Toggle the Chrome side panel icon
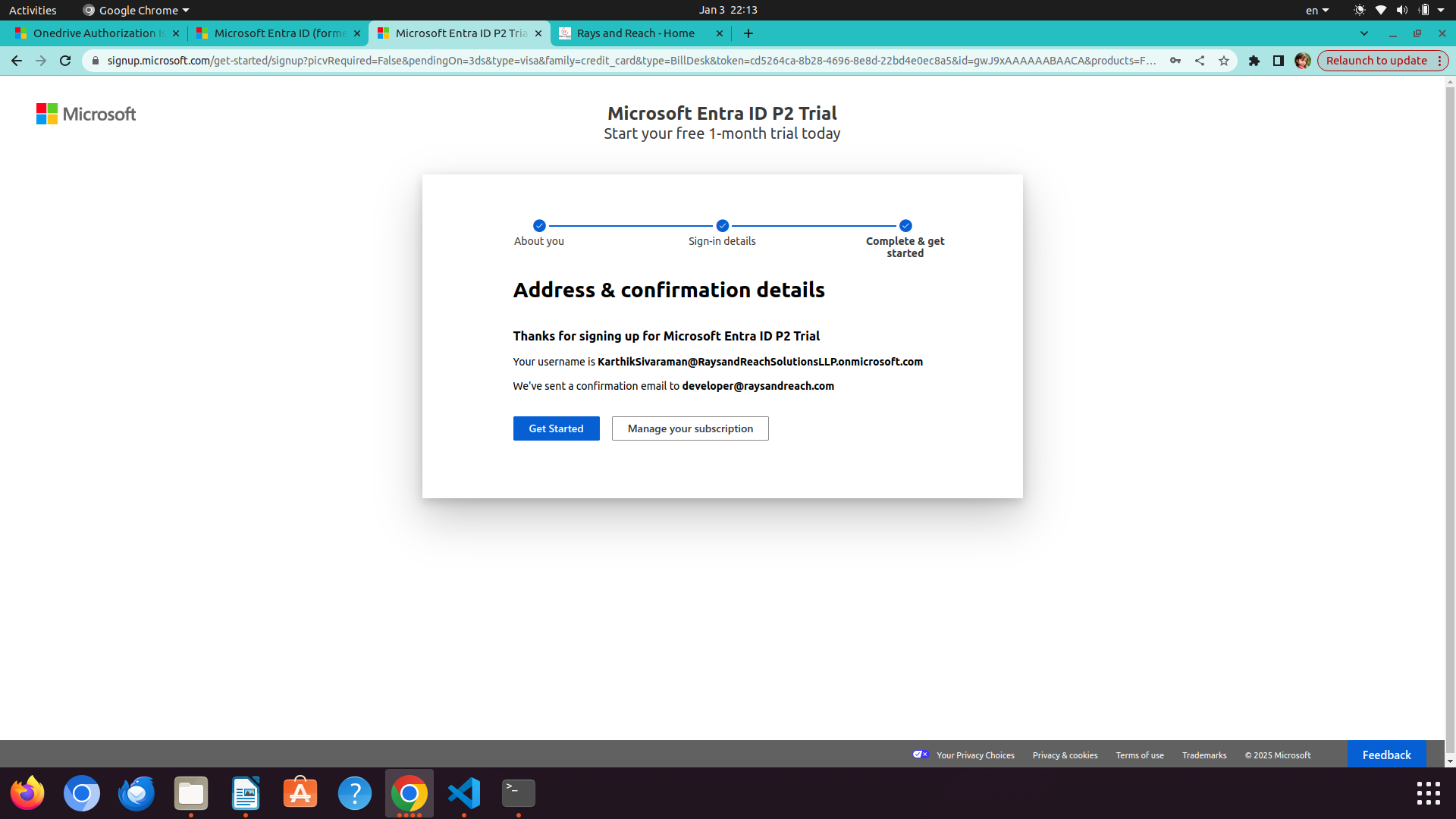Image resolution: width=1456 pixels, height=819 pixels. coord(1279,61)
